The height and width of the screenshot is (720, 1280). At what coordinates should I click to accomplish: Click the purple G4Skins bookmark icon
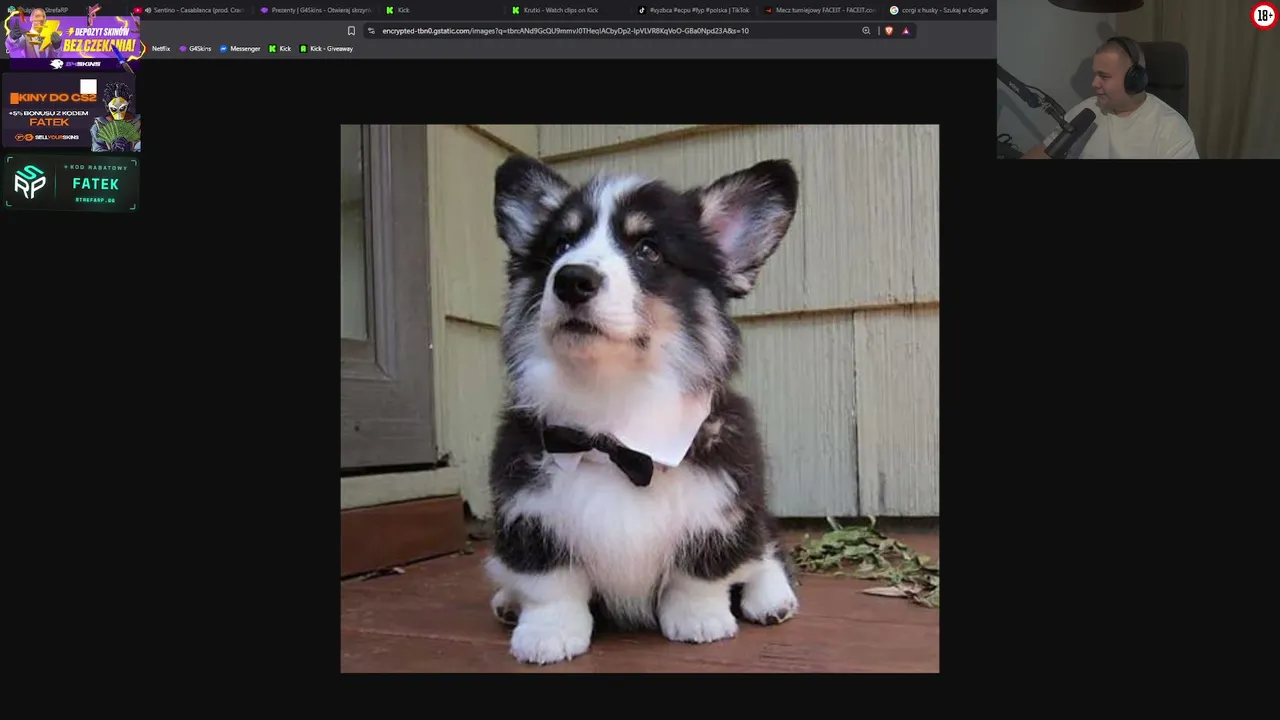[183, 49]
